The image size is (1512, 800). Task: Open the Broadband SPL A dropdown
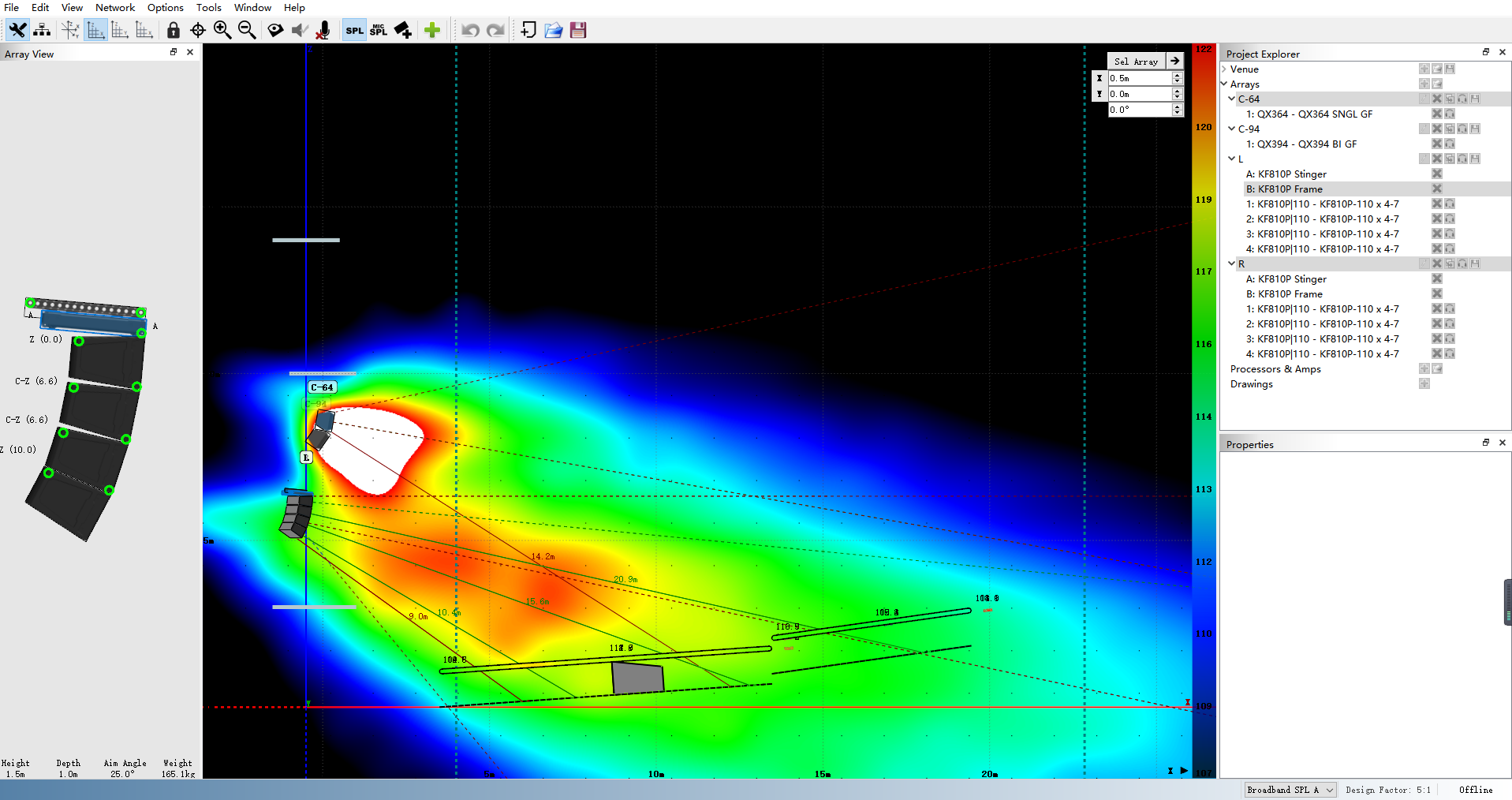tap(1290, 790)
